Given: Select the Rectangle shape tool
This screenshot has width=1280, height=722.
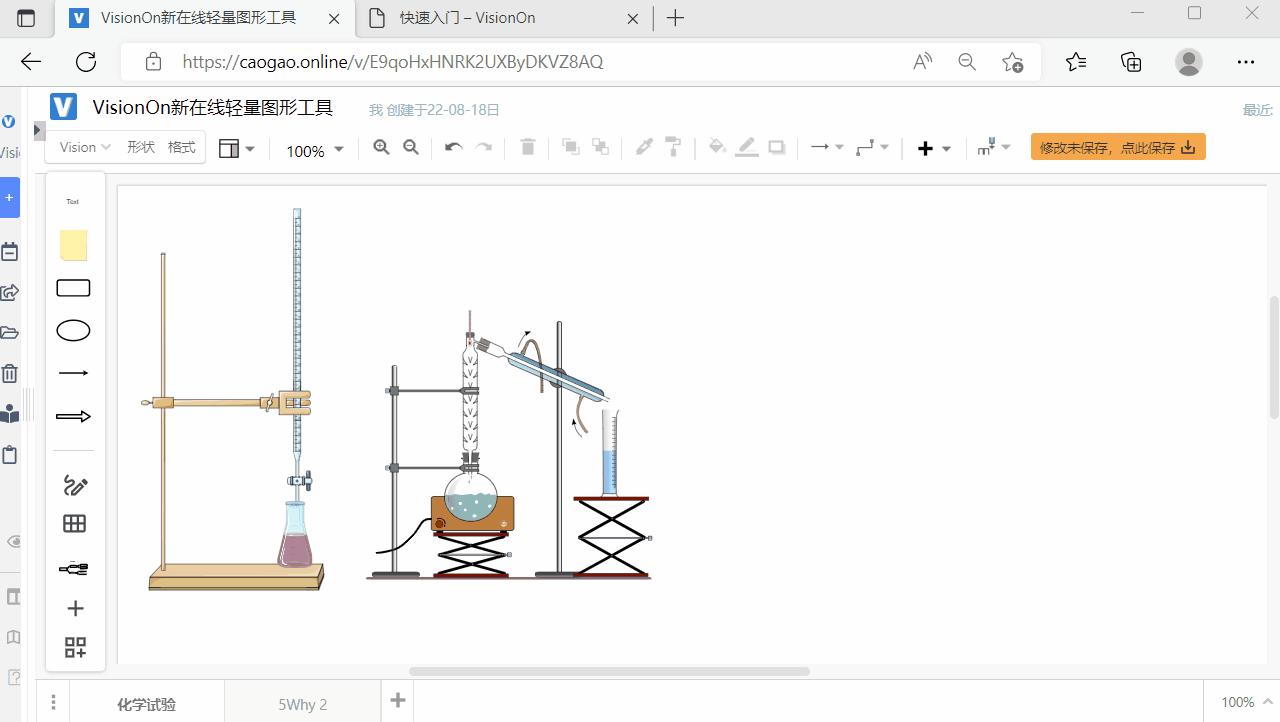Looking at the screenshot, I should (73, 287).
